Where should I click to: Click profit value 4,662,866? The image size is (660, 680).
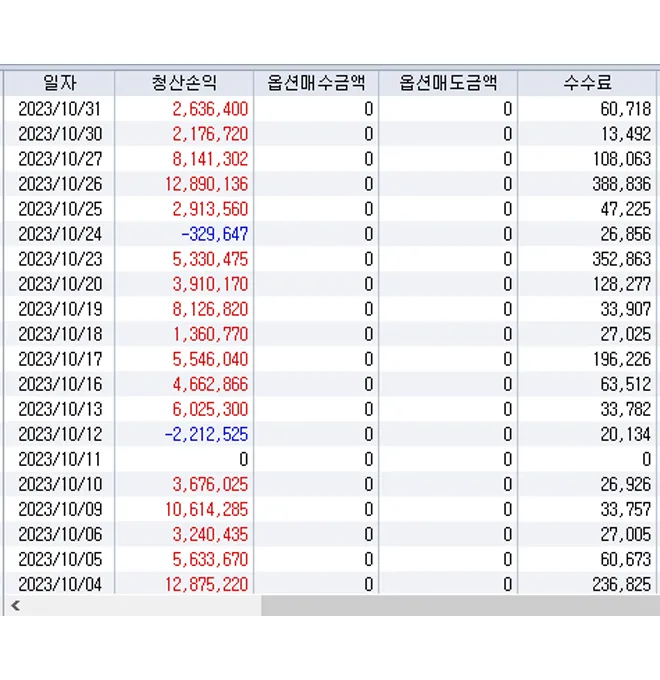point(210,384)
